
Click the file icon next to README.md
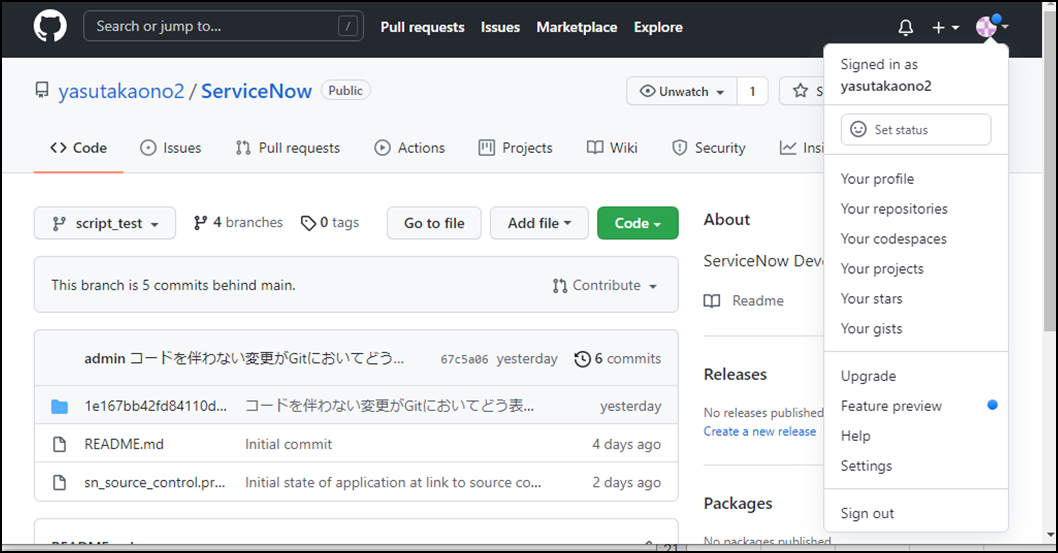click(59, 444)
